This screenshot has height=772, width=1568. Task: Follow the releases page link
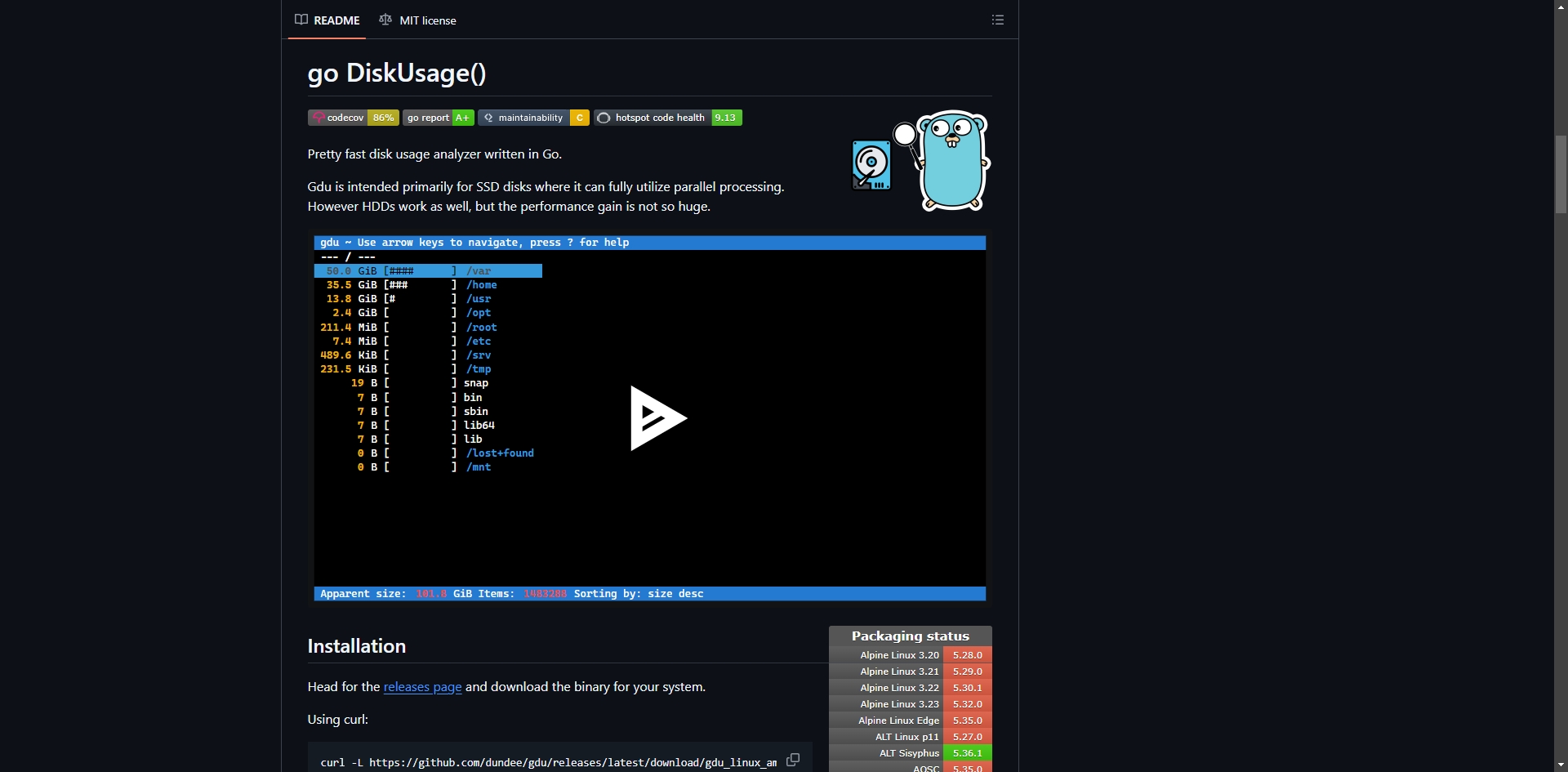pos(422,687)
